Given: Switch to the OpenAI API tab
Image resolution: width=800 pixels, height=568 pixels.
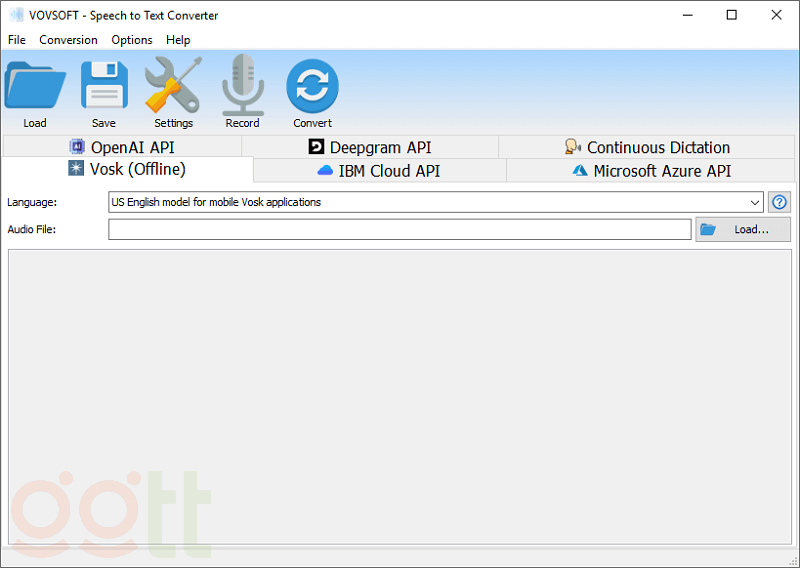Looking at the screenshot, I should coord(122,147).
